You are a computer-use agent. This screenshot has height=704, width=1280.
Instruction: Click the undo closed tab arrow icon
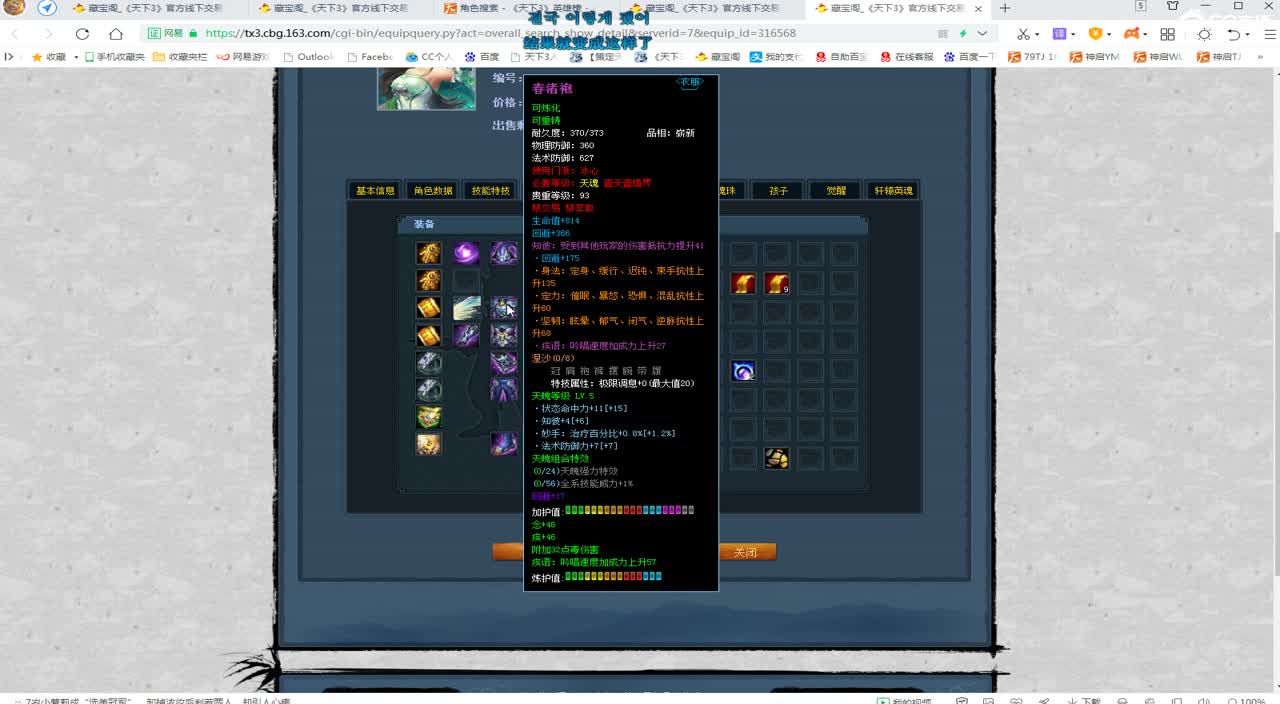coord(1234,33)
